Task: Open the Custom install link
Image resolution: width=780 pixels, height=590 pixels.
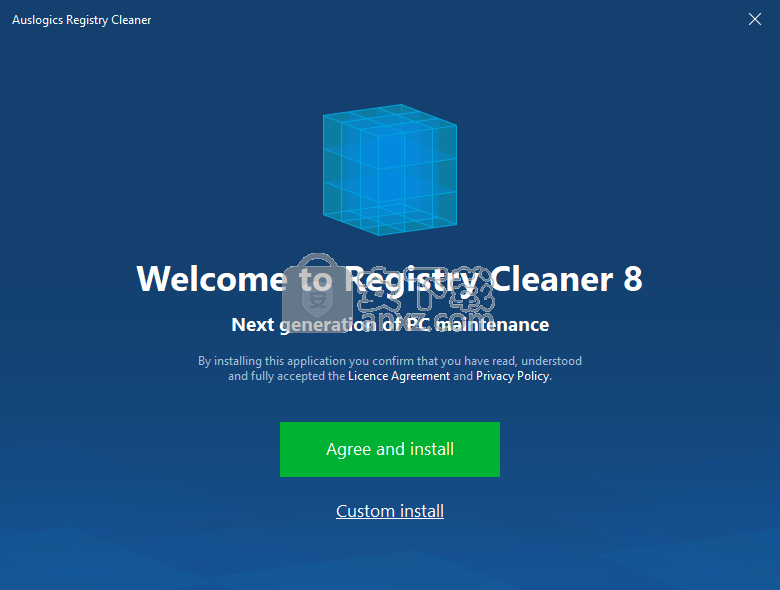Action: 390,511
